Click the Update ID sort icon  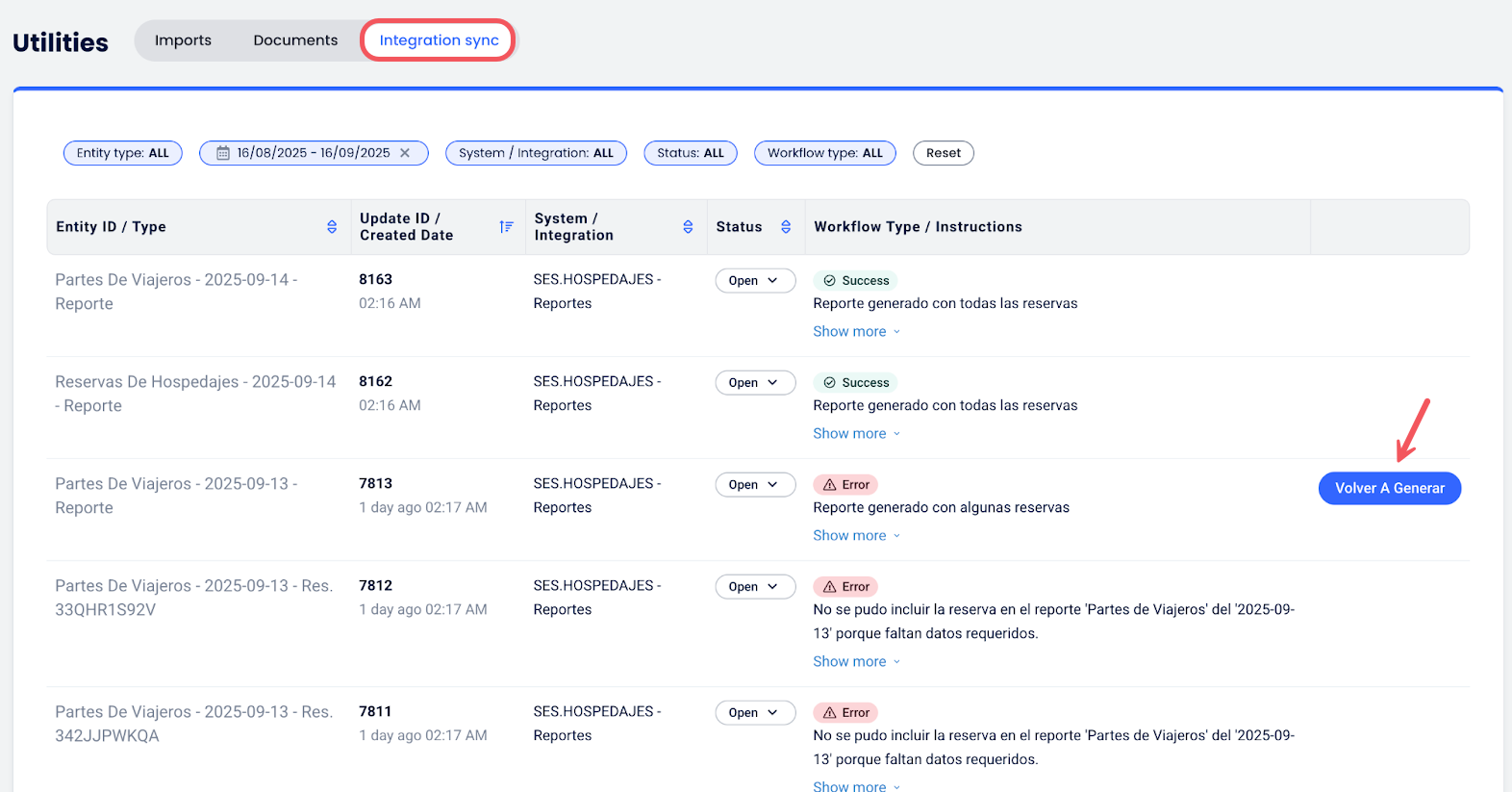(x=506, y=227)
